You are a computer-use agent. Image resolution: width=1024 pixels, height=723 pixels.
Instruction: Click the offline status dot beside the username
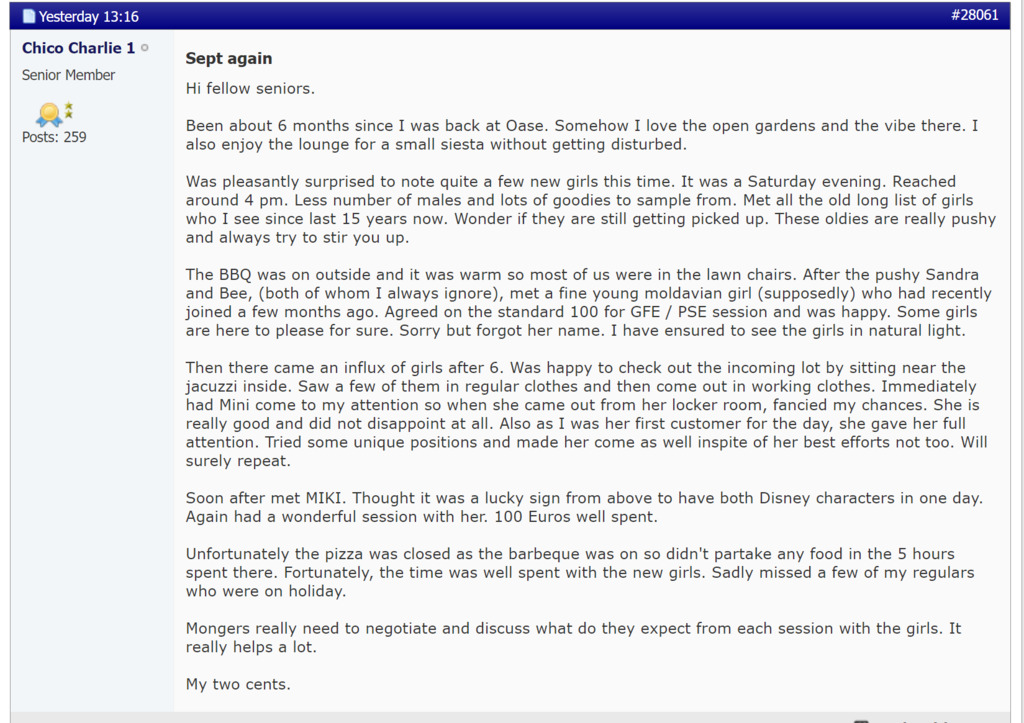[x=145, y=48]
